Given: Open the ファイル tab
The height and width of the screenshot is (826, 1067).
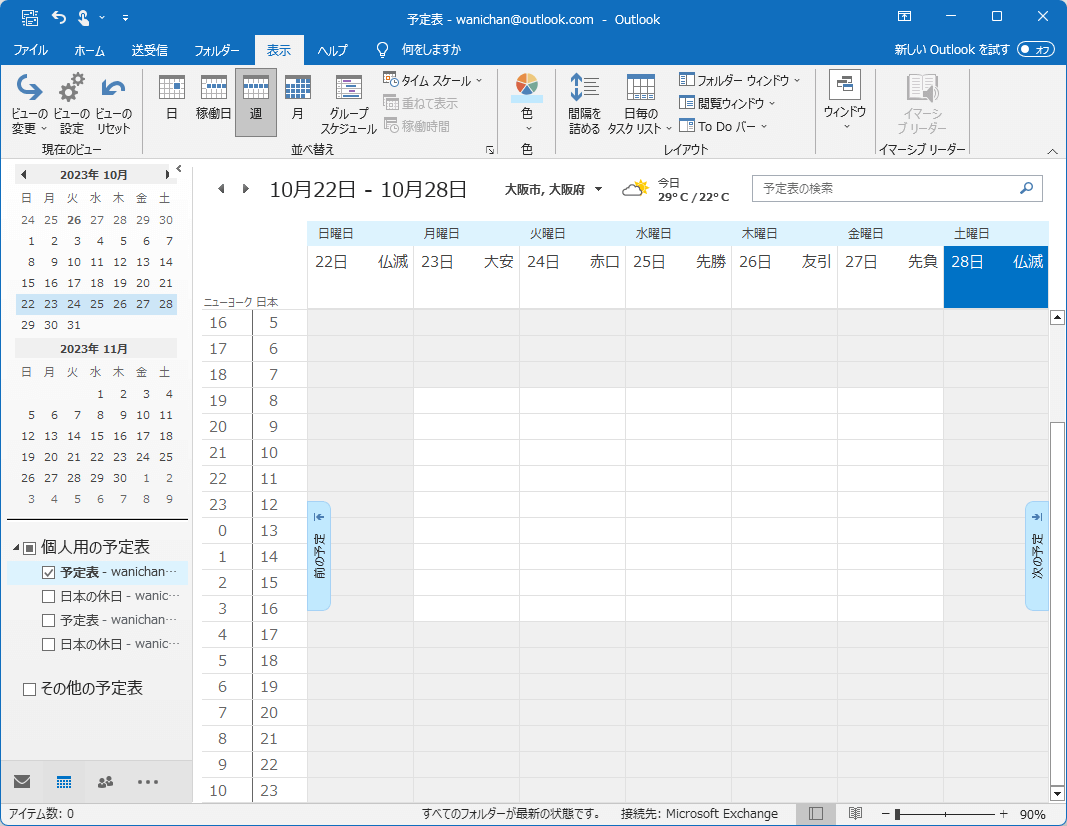Looking at the screenshot, I should pos(31,50).
